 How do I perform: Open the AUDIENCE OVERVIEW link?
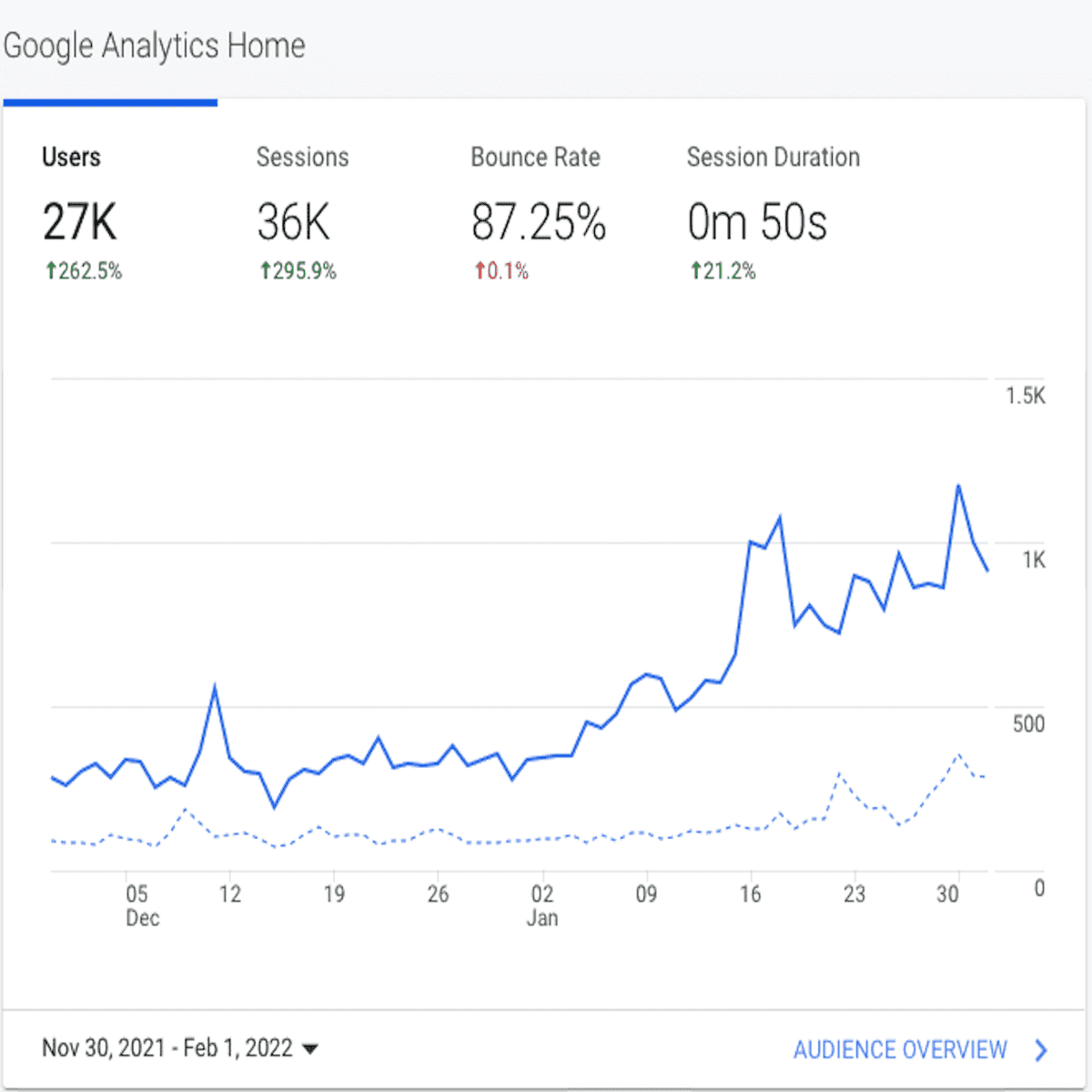900,1050
